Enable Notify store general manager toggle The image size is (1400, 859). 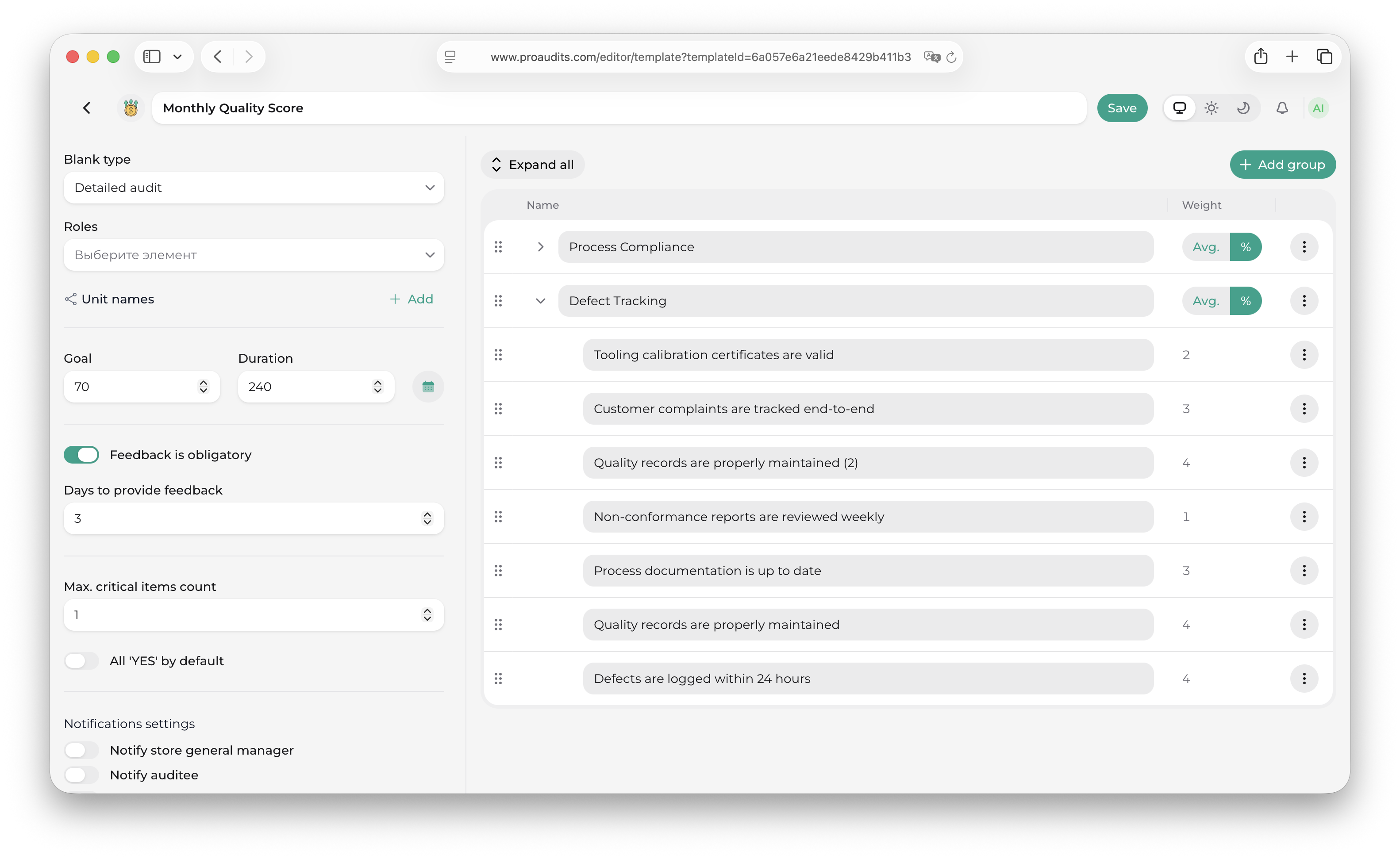pos(81,750)
